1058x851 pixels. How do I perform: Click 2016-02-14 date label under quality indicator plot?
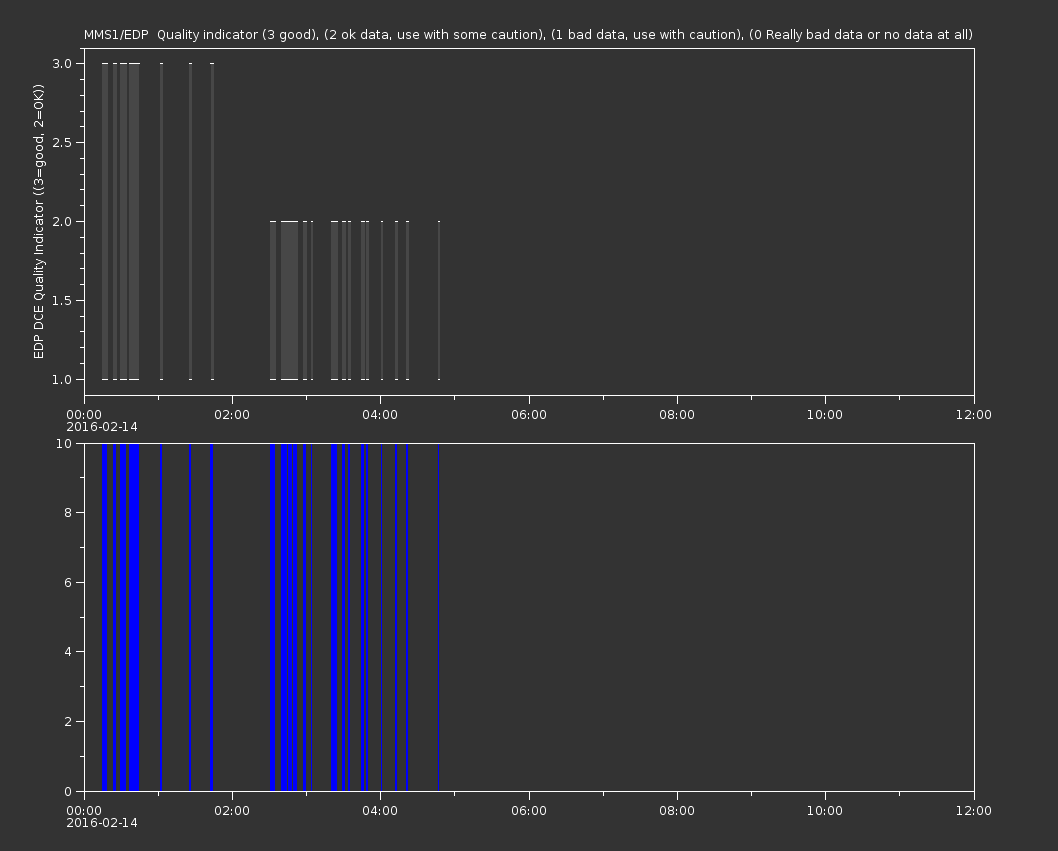pos(102,427)
